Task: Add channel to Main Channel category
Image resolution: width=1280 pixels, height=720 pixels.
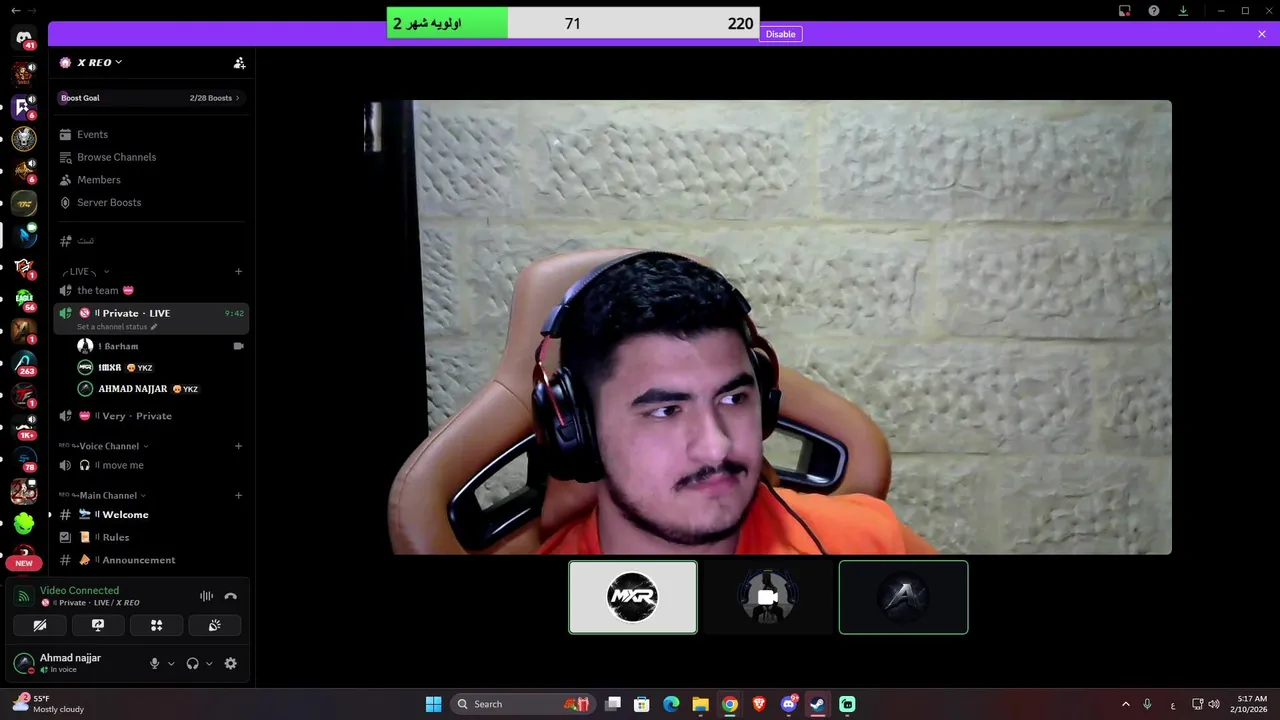Action: tap(238, 495)
